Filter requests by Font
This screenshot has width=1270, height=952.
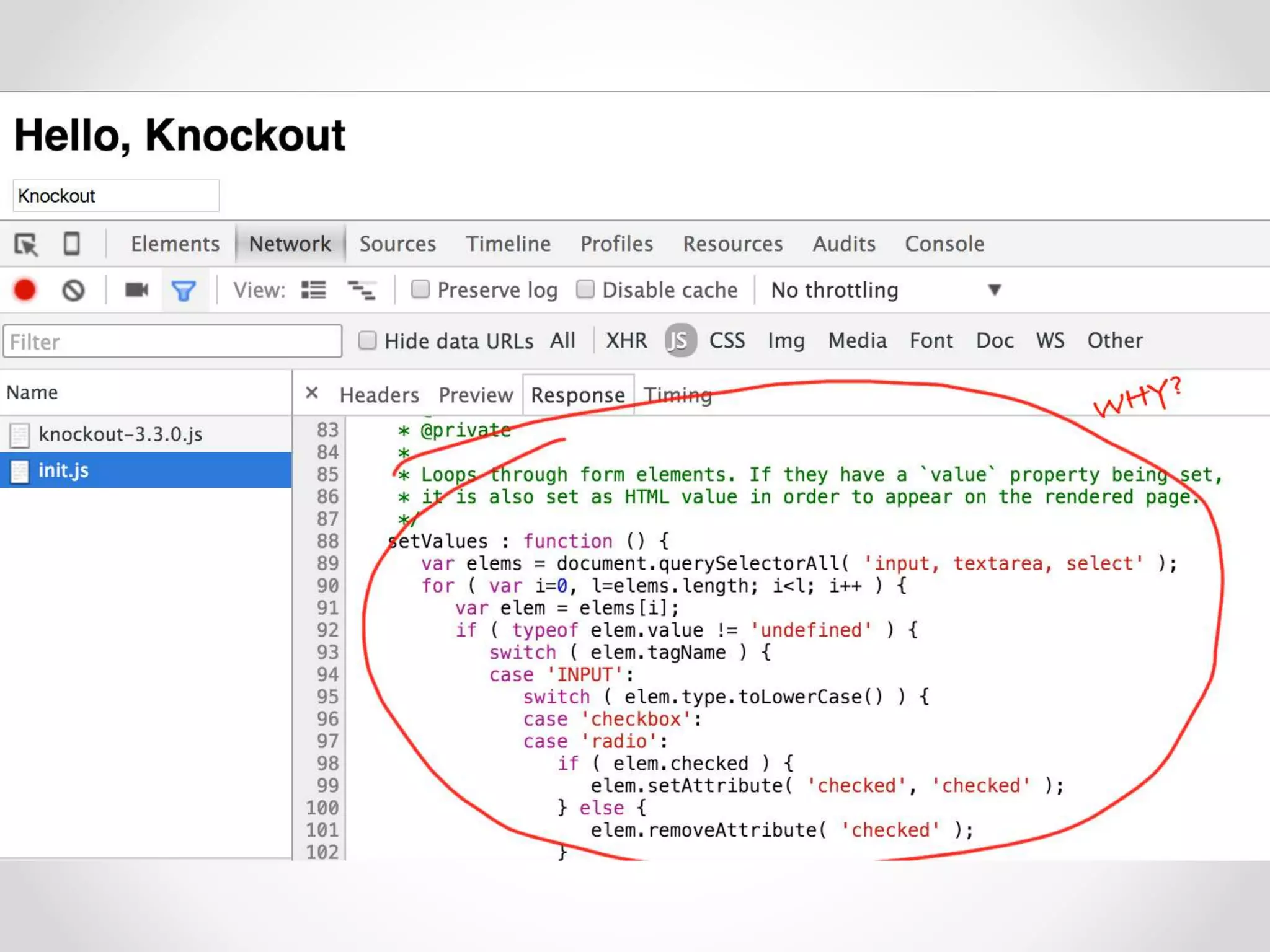point(931,340)
